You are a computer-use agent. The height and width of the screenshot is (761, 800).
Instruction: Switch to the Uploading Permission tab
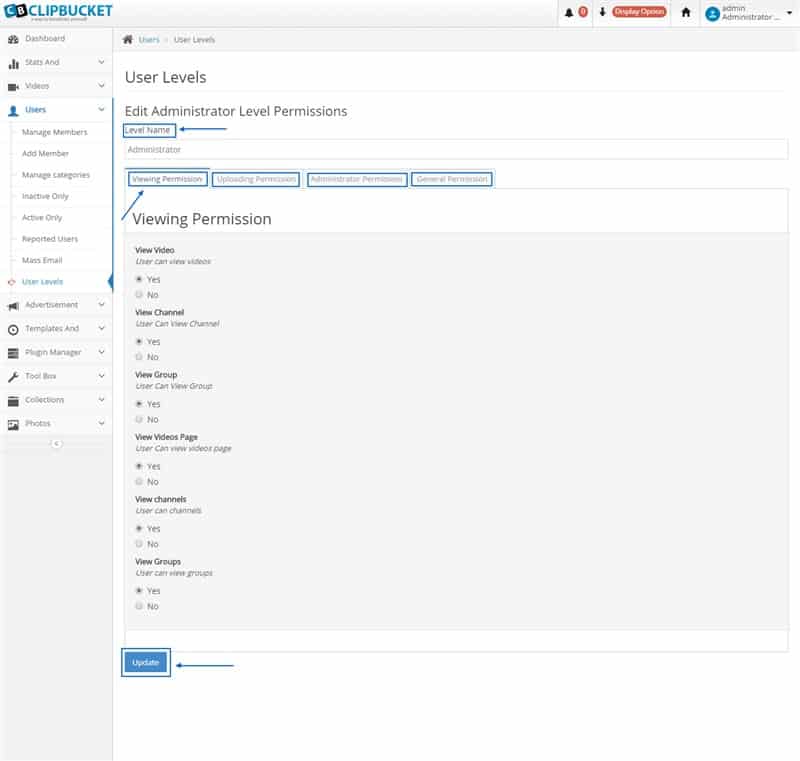[257, 180]
